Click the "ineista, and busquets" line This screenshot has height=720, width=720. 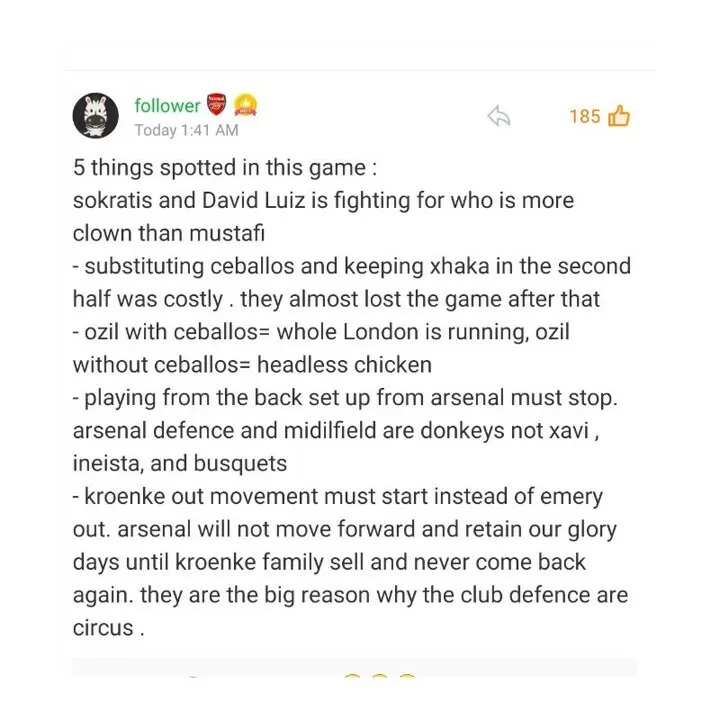tap(180, 463)
